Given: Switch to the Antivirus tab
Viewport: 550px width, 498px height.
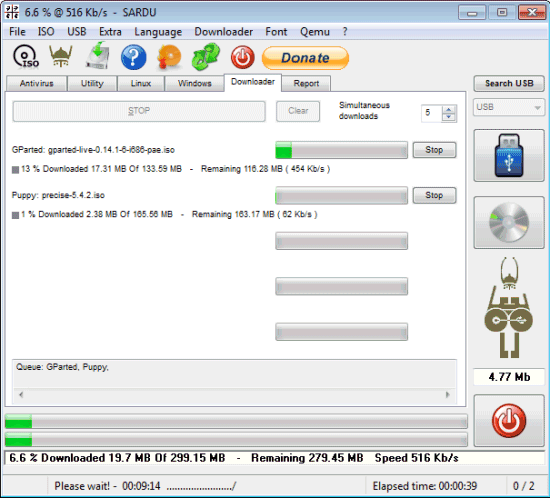Looking at the screenshot, I should [x=36, y=83].
